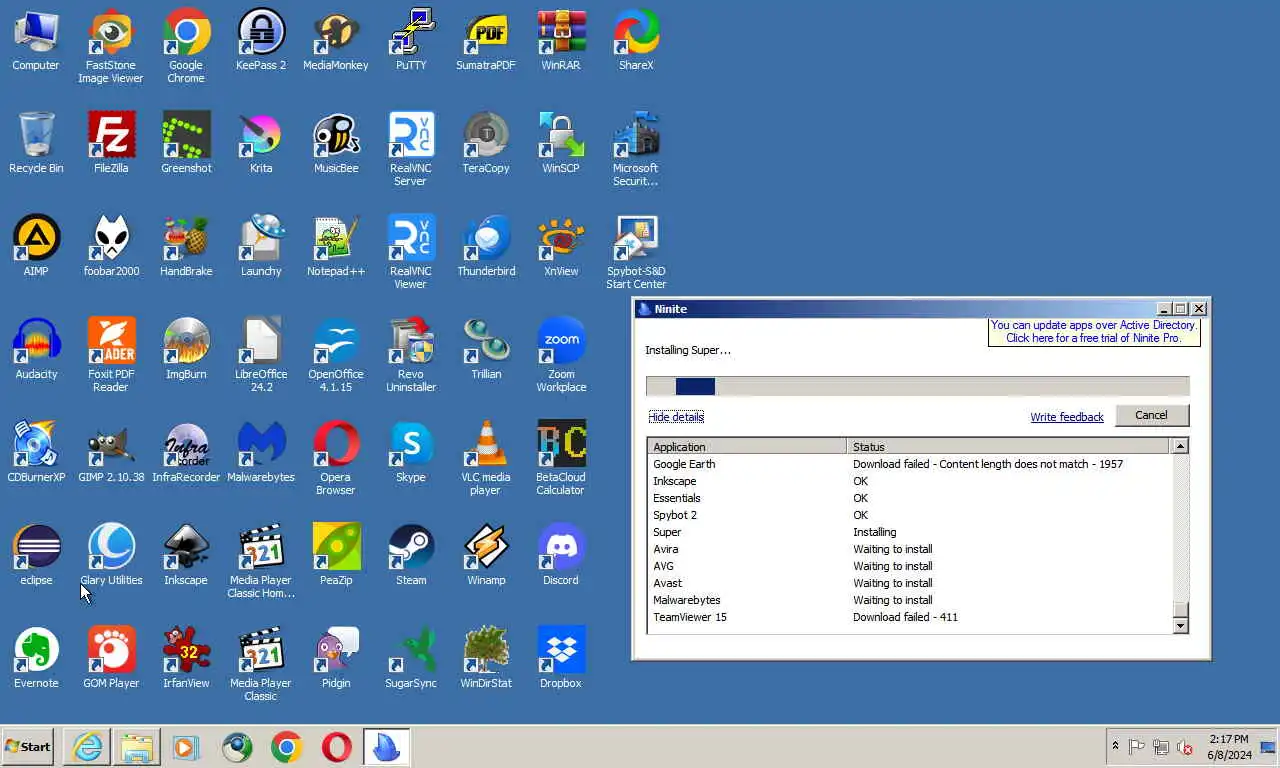Viewport: 1280px width, 768px height.
Task: Open the Dropbox desktop shortcut
Action: 561,658
